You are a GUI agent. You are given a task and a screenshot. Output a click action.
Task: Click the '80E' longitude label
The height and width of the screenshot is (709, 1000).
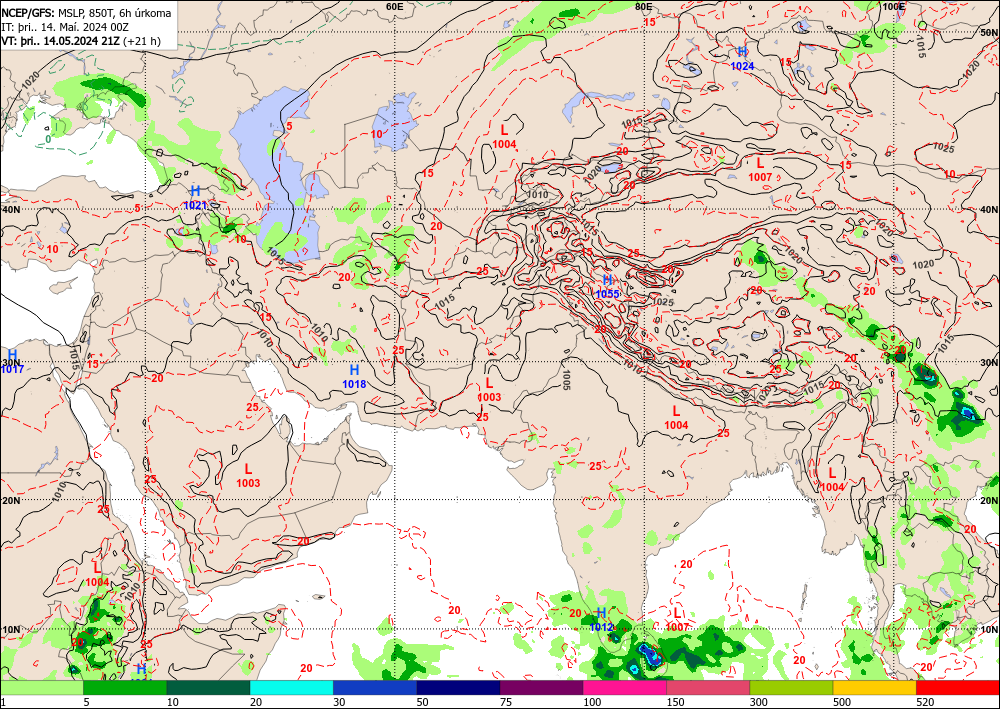[x=643, y=6]
